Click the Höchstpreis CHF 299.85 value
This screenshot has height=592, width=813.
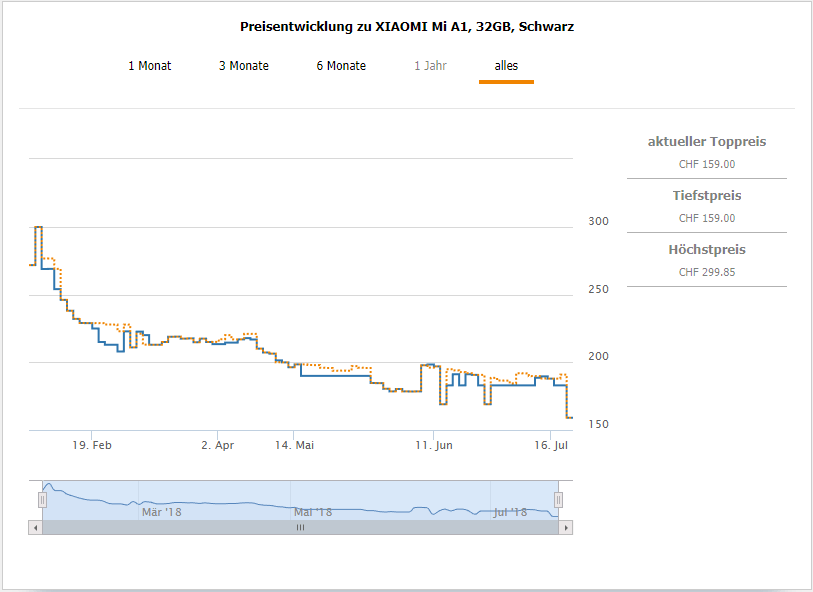pyautogui.click(x=707, y=272)
